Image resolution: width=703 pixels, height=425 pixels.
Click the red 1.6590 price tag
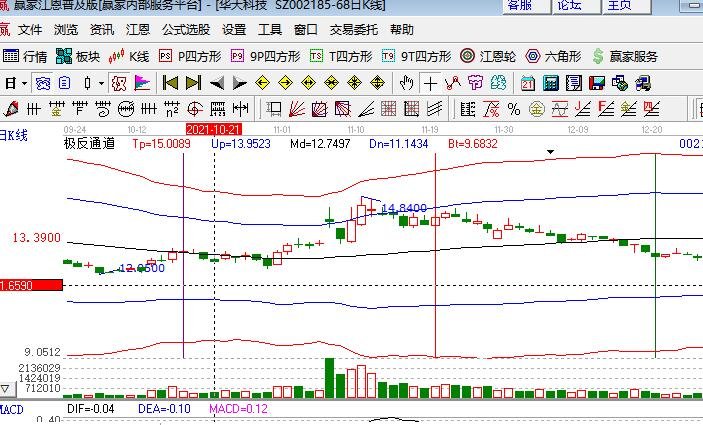[31, 285]
